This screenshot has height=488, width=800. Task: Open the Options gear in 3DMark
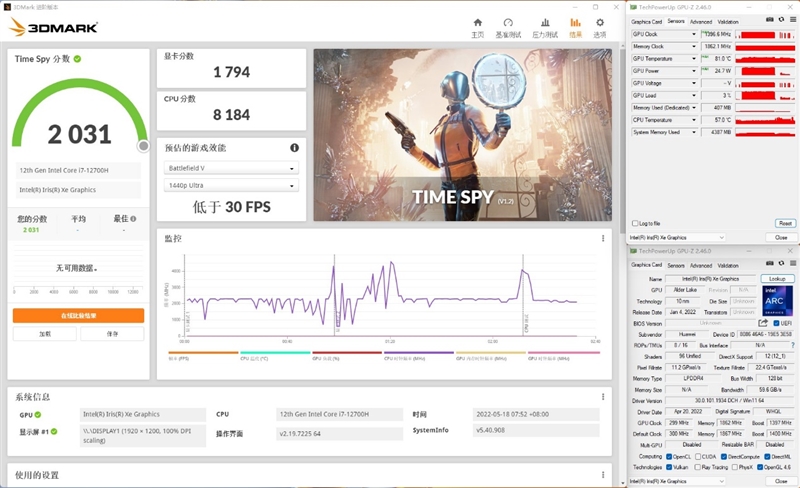[600, 22]
